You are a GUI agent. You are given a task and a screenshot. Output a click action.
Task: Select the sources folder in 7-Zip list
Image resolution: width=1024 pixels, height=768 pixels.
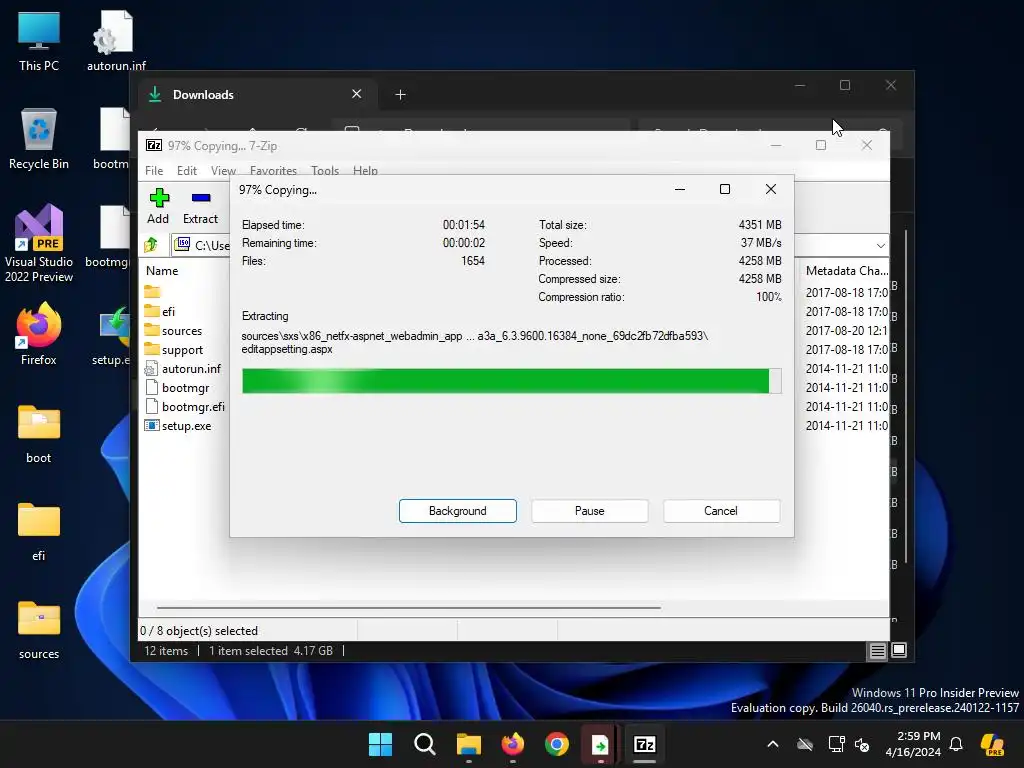tap(173, 330)
